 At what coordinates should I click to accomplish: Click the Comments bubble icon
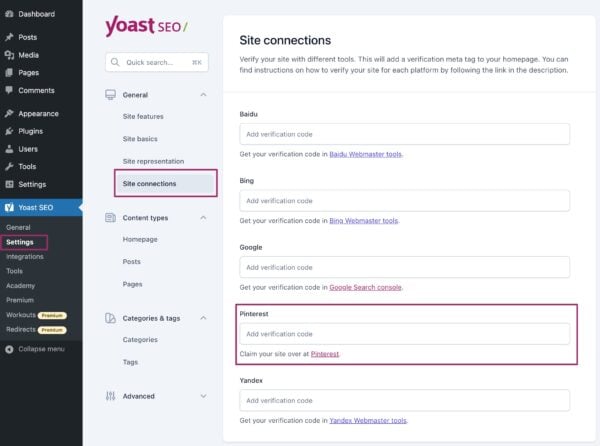tap(9, 90)
